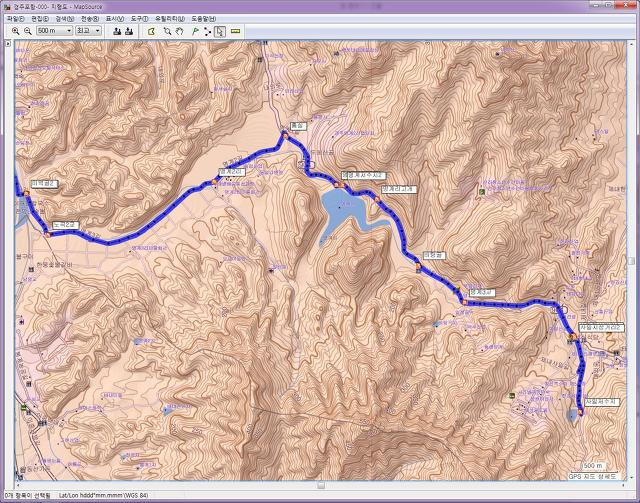Open the 파일(F) menu
The width and height of the screenshot is (640, 503).
(x=15, y=19)
